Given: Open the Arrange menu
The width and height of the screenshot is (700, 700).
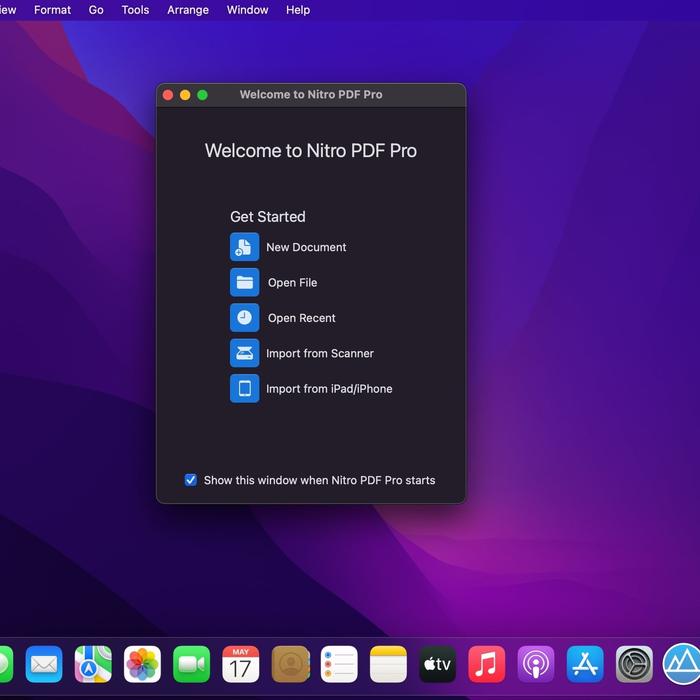Looking at the screenshot, I should (x=188, y=10).
